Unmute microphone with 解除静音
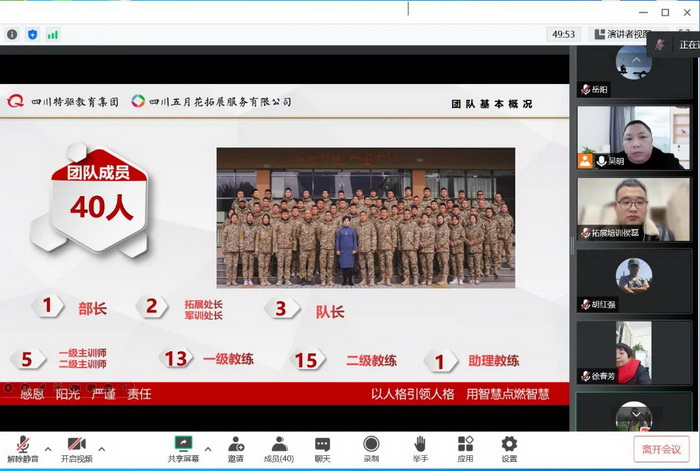Screen dimensions: 700x471 coord(23,449)
